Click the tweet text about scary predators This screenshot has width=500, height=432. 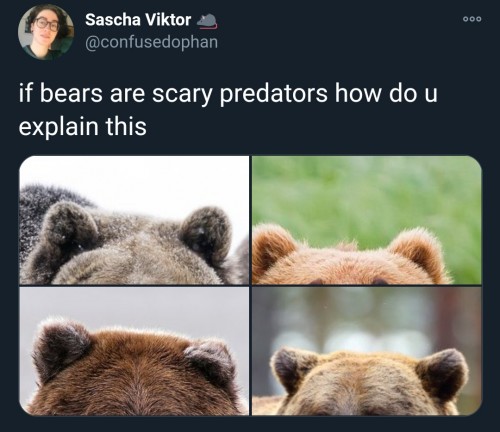tap(228, 110)
